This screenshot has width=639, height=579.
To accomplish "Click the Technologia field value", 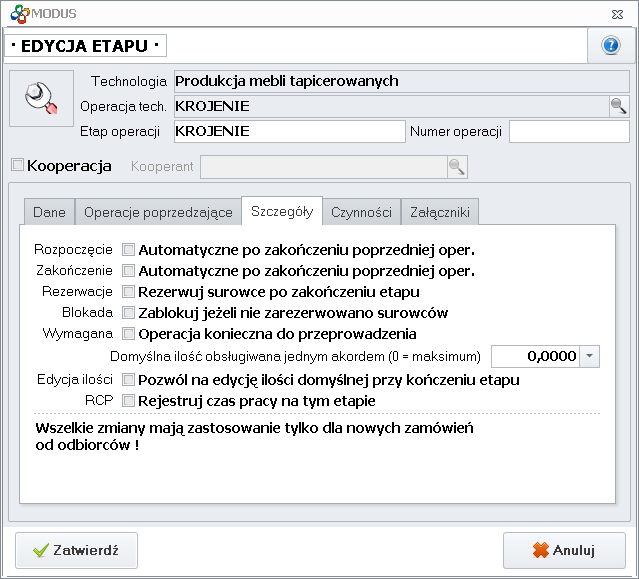I will pos(402,81).
